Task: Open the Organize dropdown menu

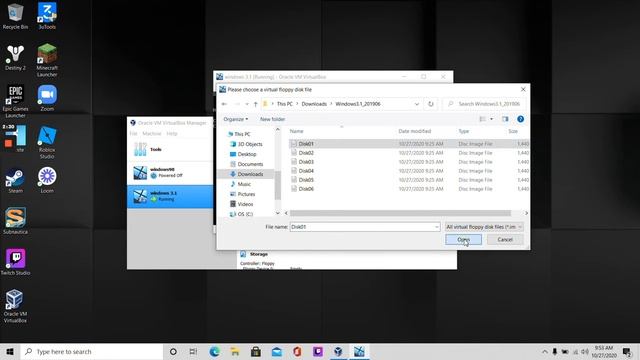Action: (x=236, y=119)
